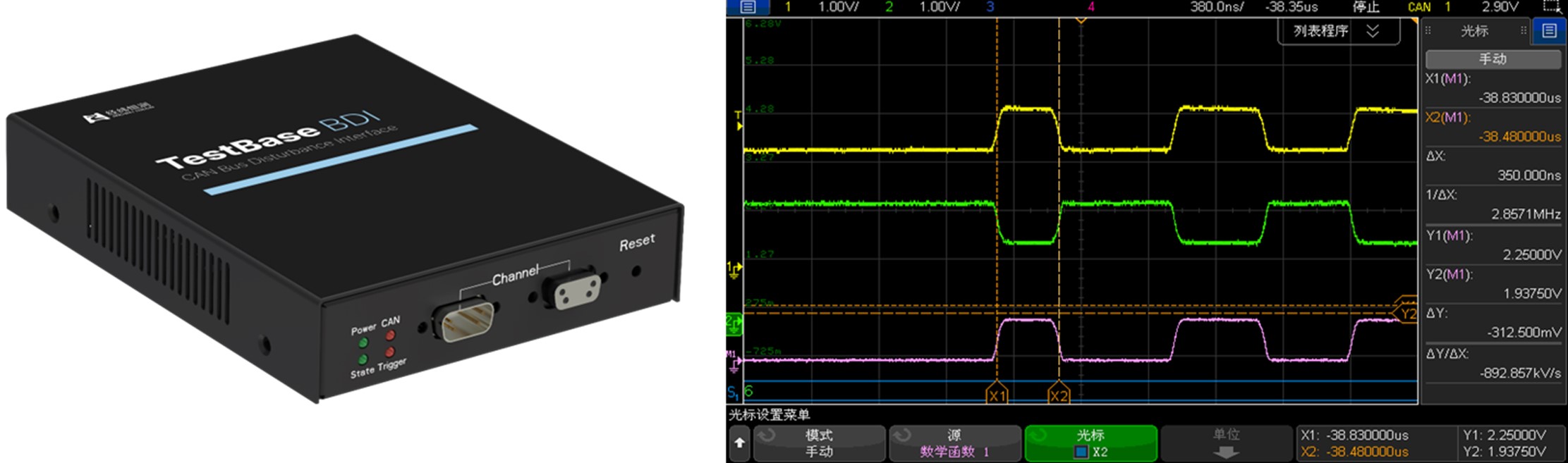The height and width of the screenshot is (463, 1568).
Task: Click the green Power LED on device
Action: tap(363, 343)
